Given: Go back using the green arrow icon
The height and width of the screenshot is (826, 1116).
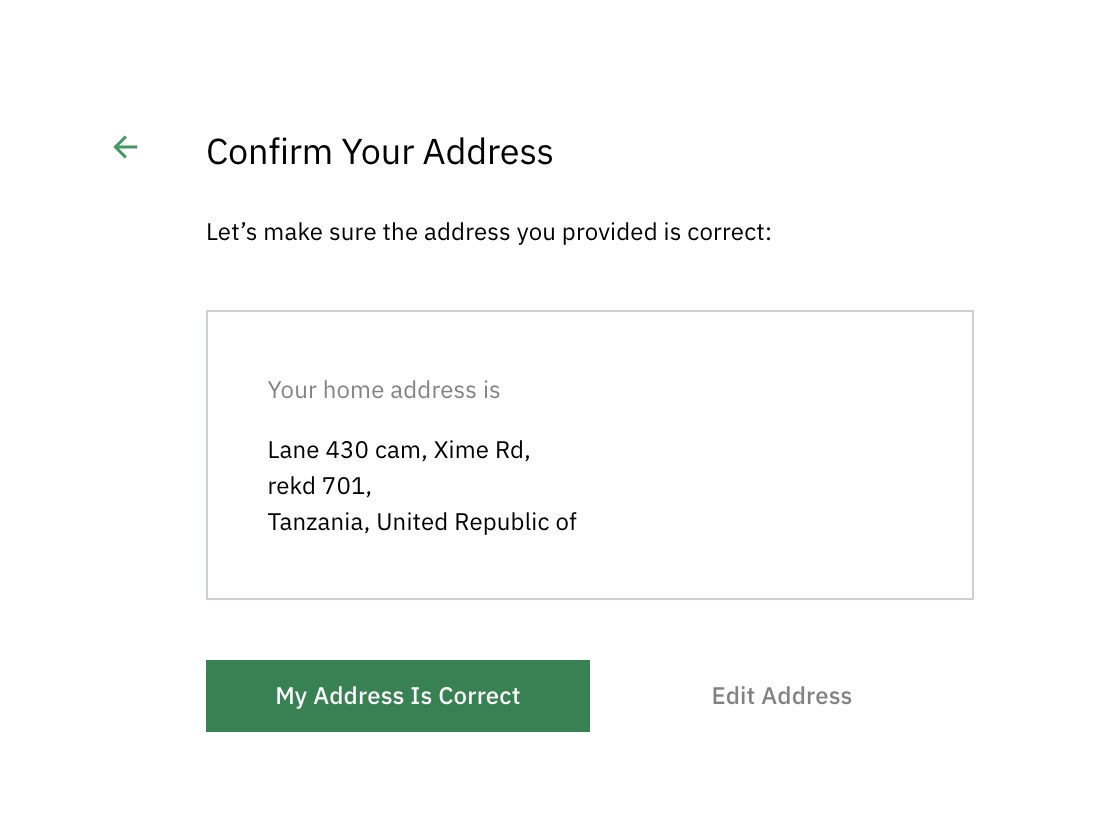Looking at the screenshot, I should (125, 147).
